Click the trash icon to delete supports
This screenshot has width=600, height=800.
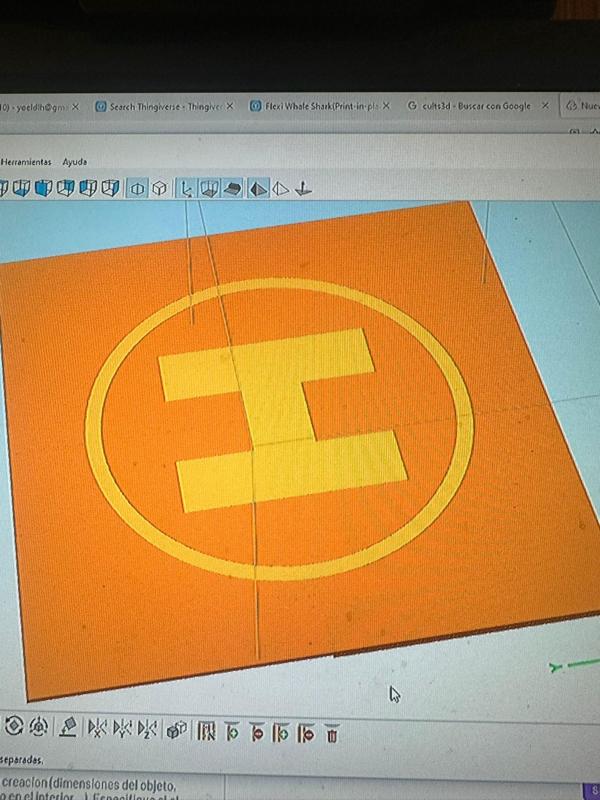[x=332, y=734]
